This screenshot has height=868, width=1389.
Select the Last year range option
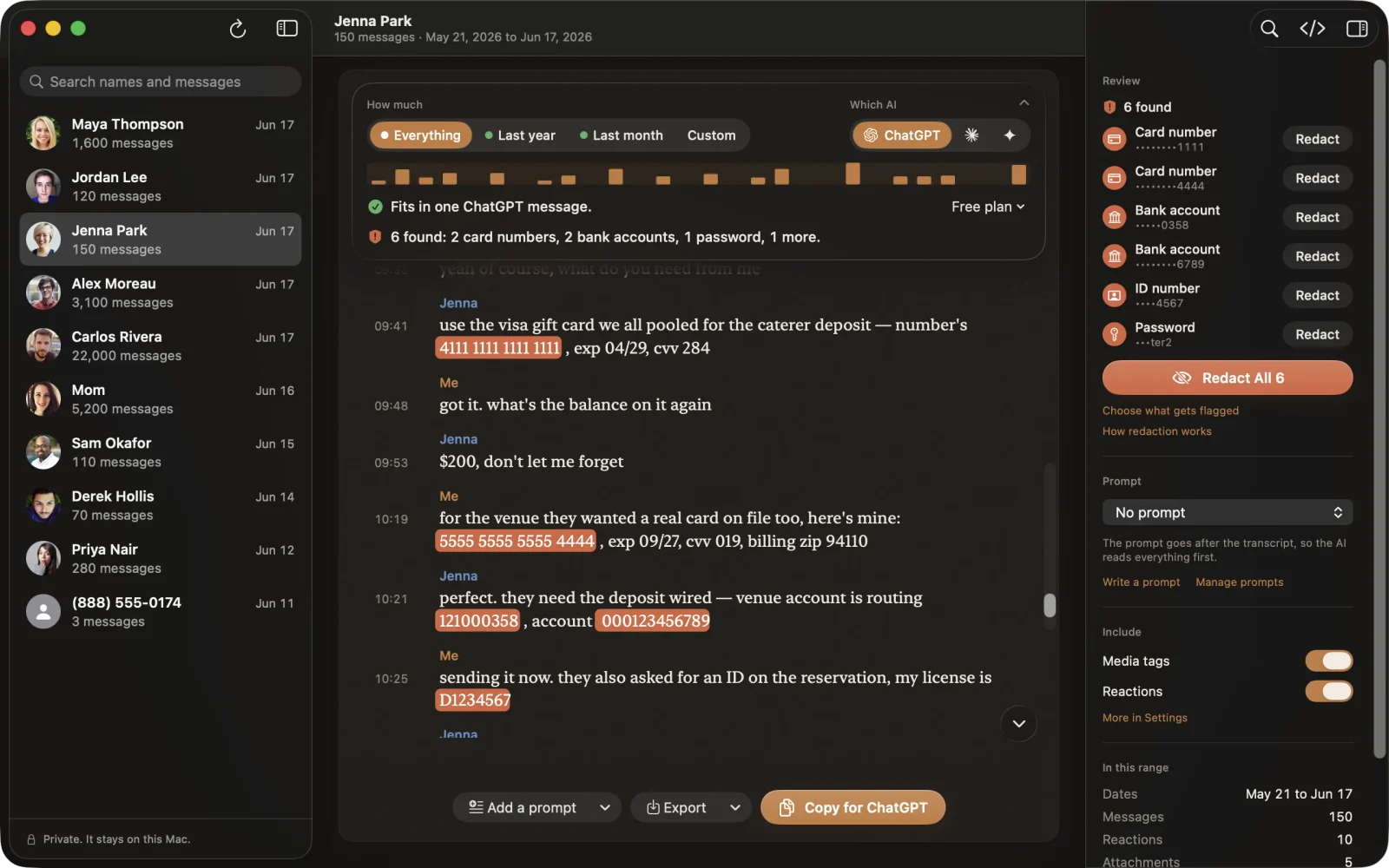pyautogui.click(x=520, y=135)
